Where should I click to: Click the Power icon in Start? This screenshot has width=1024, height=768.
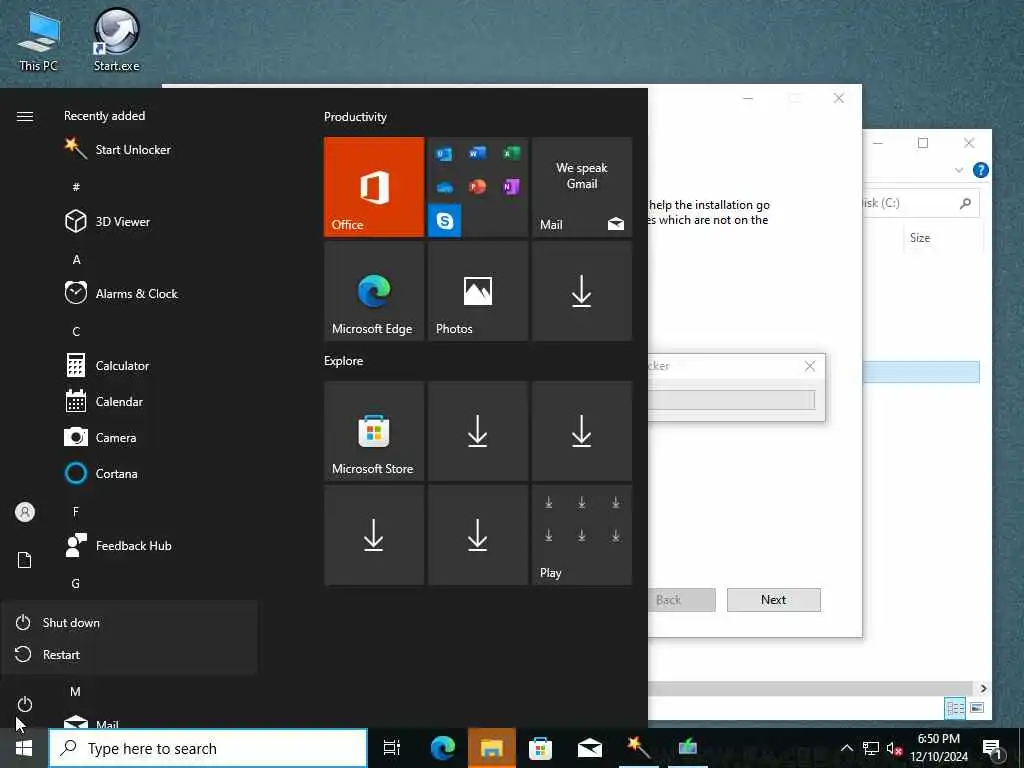point(25,704)
